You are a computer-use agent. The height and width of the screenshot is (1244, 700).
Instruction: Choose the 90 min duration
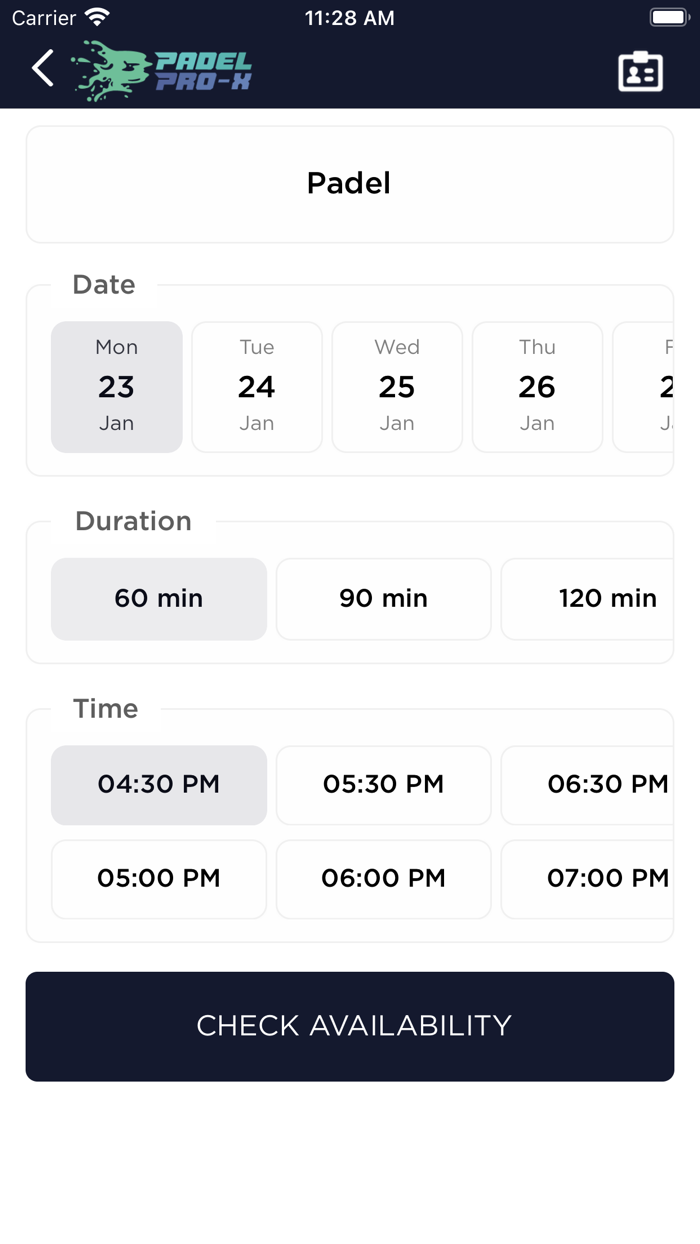(384, 599)
